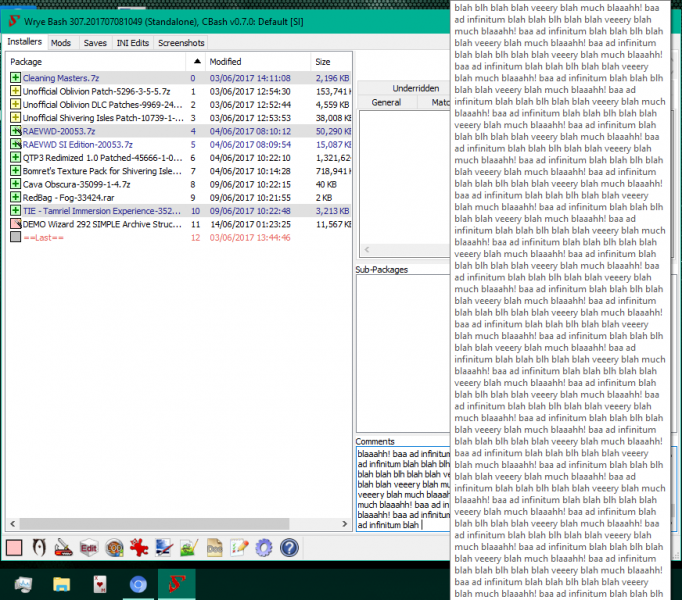682x600 pixels.
Task: Open the Saves tab
Action: (x=95, y=43)
